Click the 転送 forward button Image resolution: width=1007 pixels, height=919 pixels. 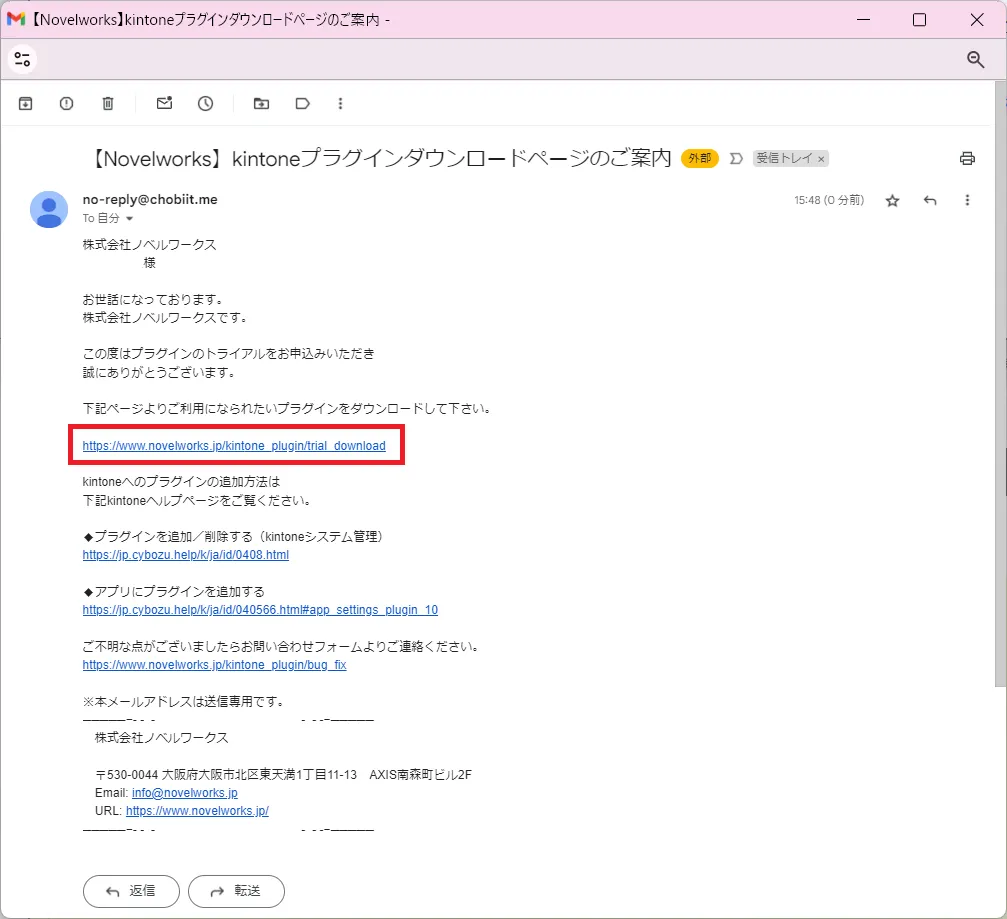pos(236,891)
